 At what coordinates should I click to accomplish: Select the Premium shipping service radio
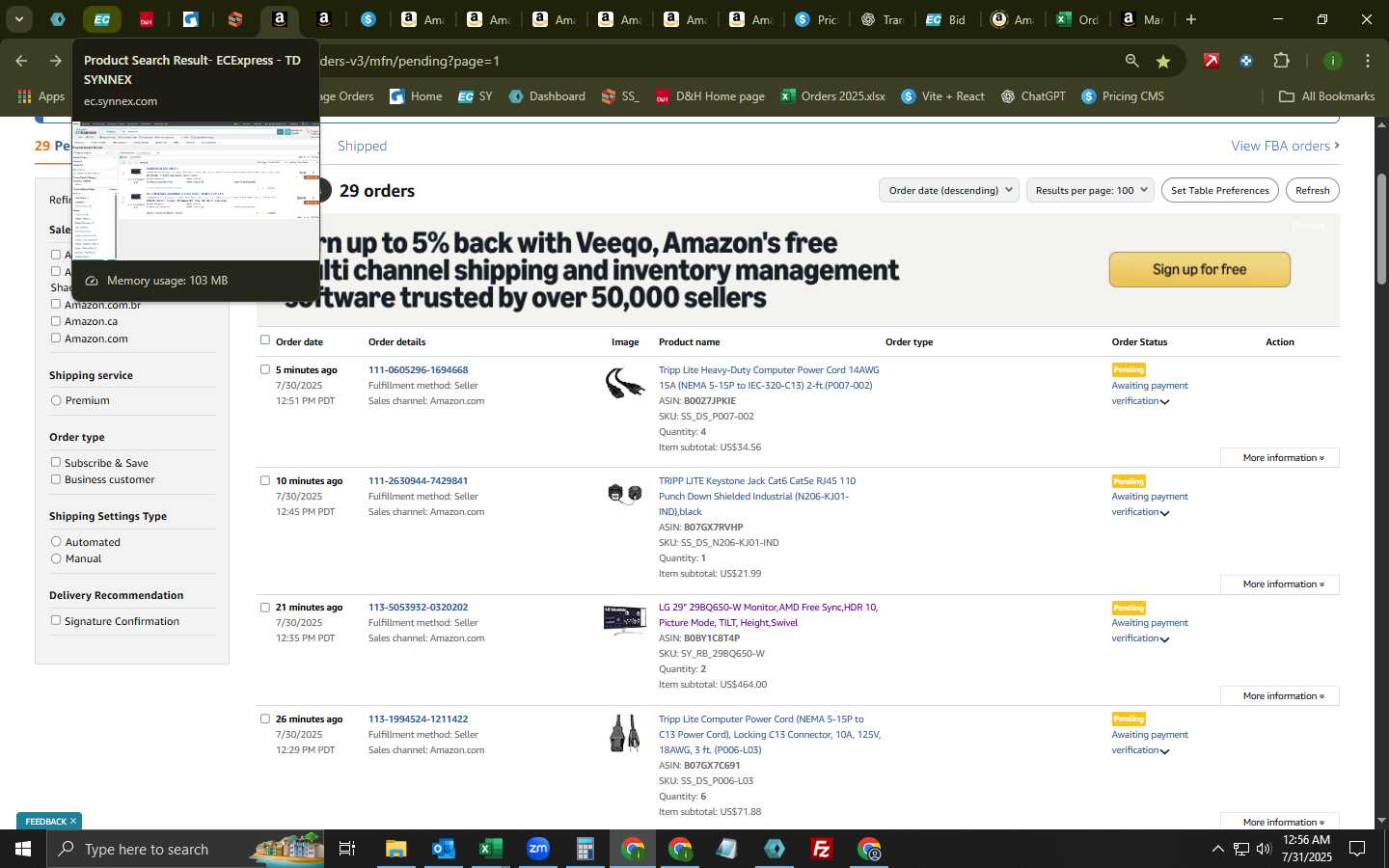[x=56, y=400]
